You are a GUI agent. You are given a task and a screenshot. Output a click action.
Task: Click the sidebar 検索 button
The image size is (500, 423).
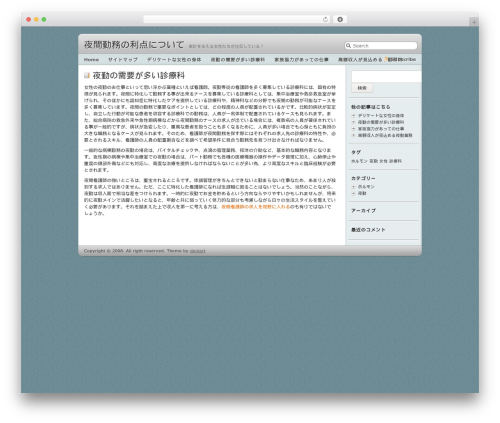pos(362,88)
